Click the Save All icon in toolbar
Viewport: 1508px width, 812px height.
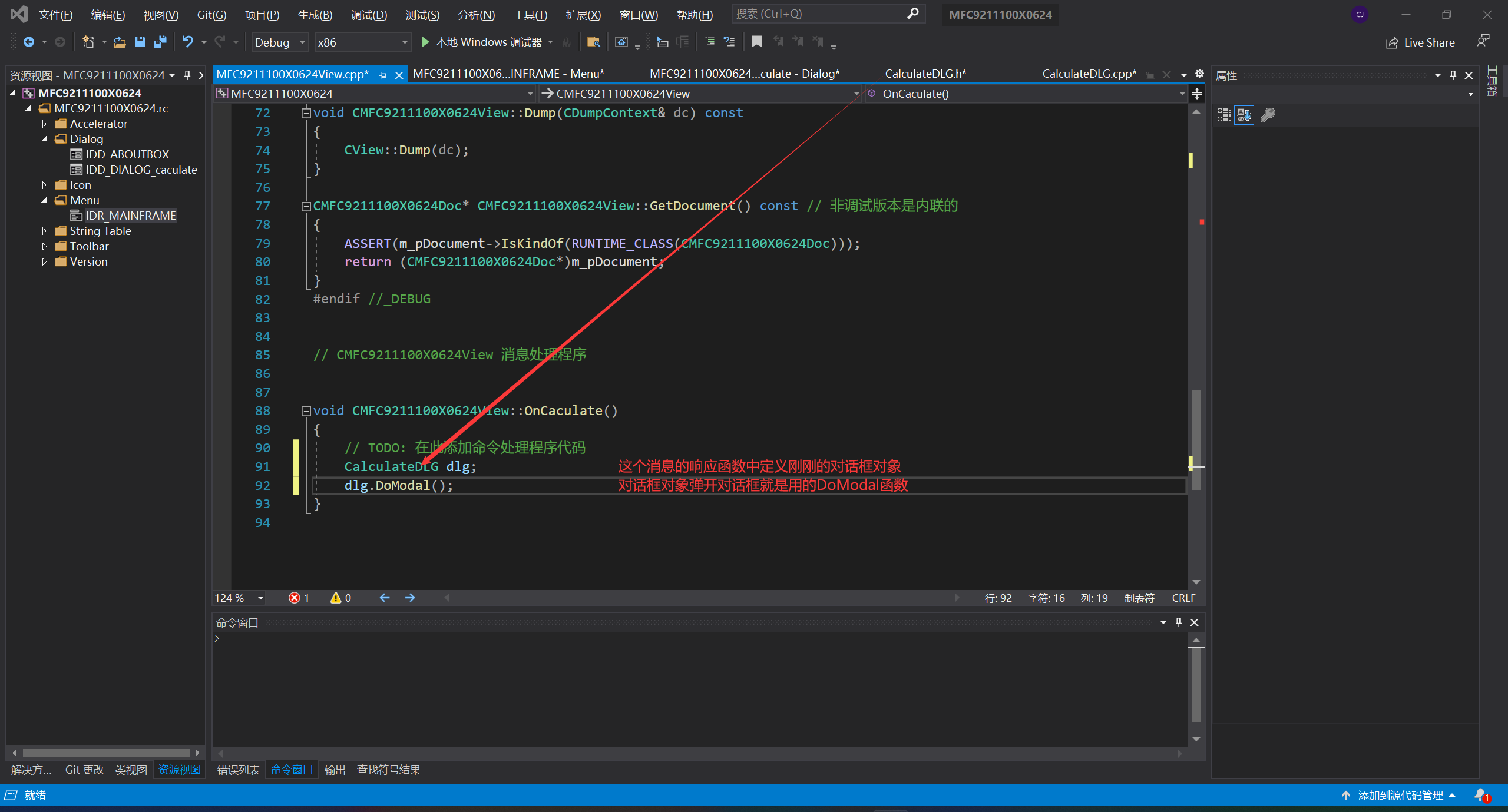click(x=160, y=42)
